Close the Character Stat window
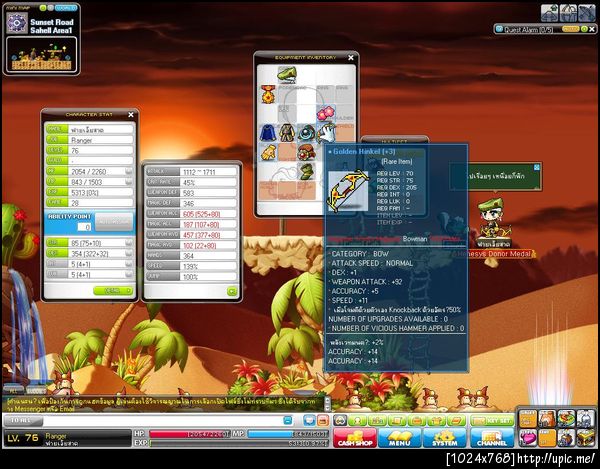 click(x=131, y=115)
